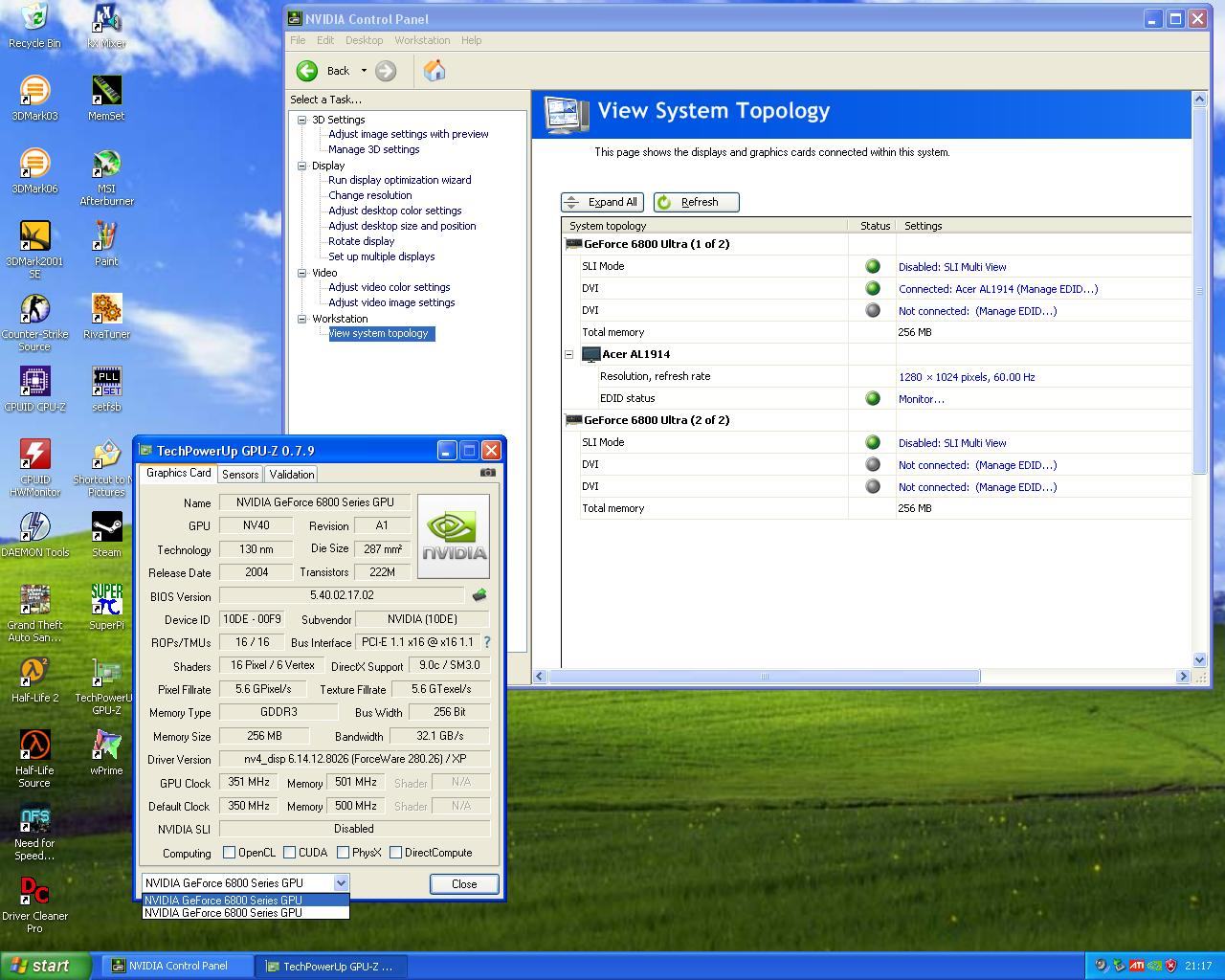Switch to NVIDIA Control Panel taskbar button

tap(177, 966)
